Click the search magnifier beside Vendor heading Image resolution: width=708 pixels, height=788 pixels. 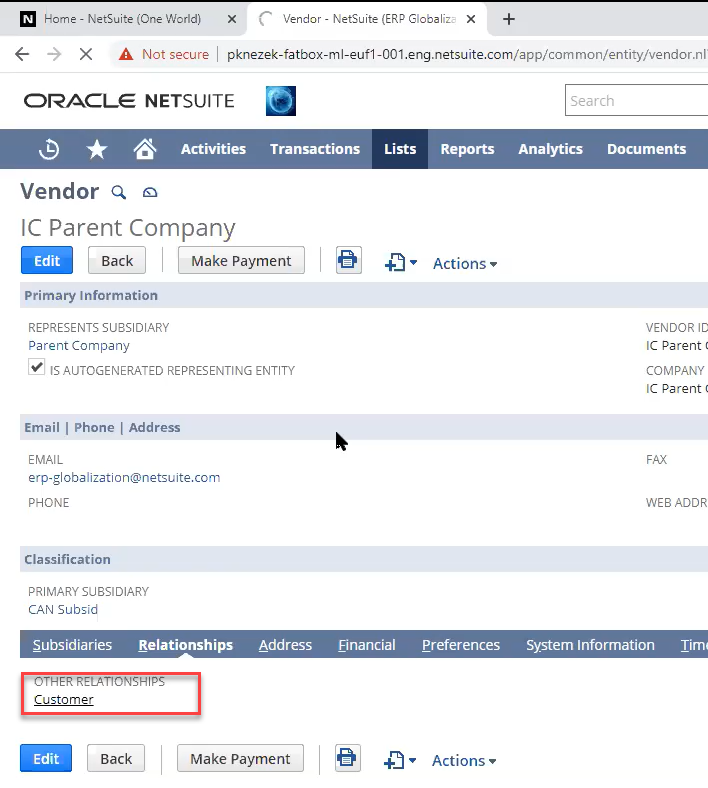pos(119,192)
